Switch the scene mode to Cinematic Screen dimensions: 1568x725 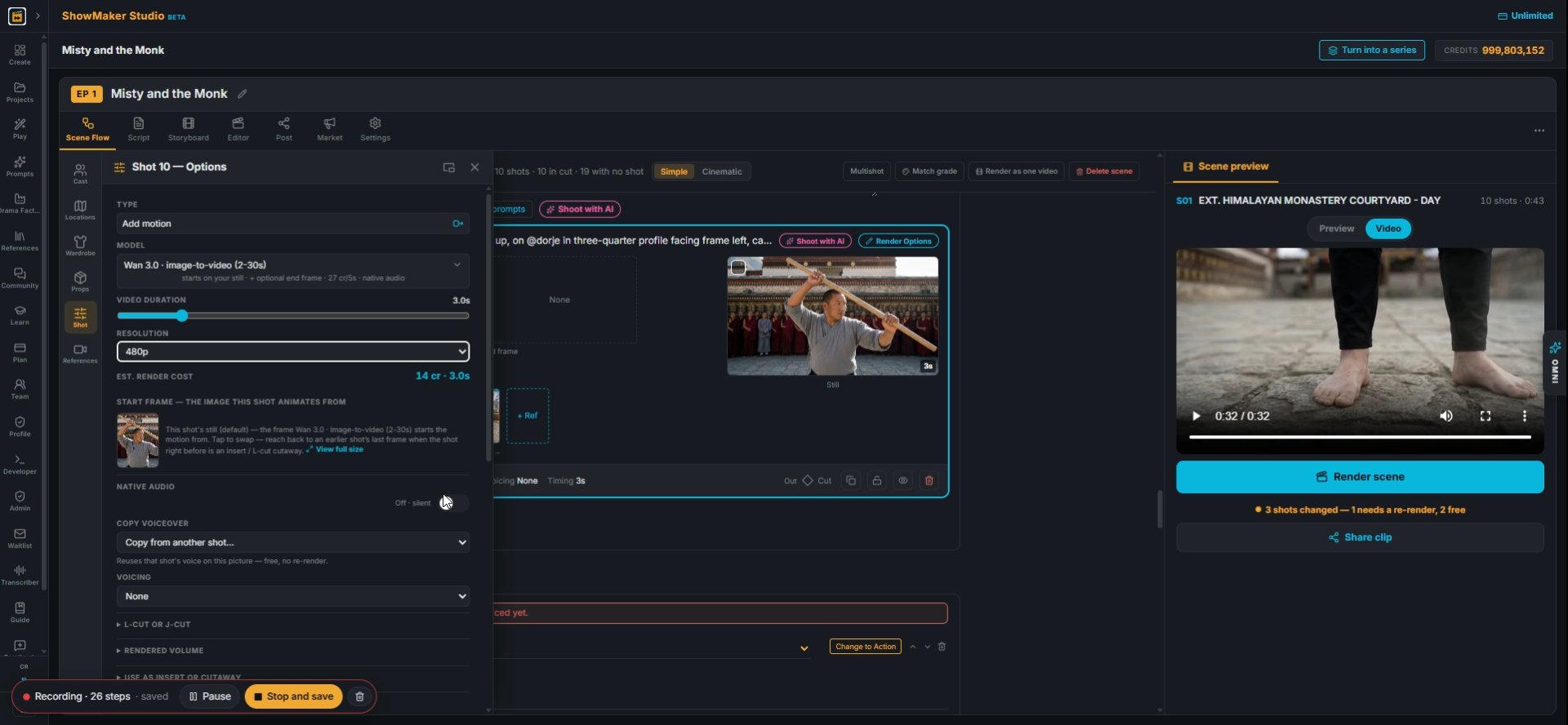click(x=722, y=171)
